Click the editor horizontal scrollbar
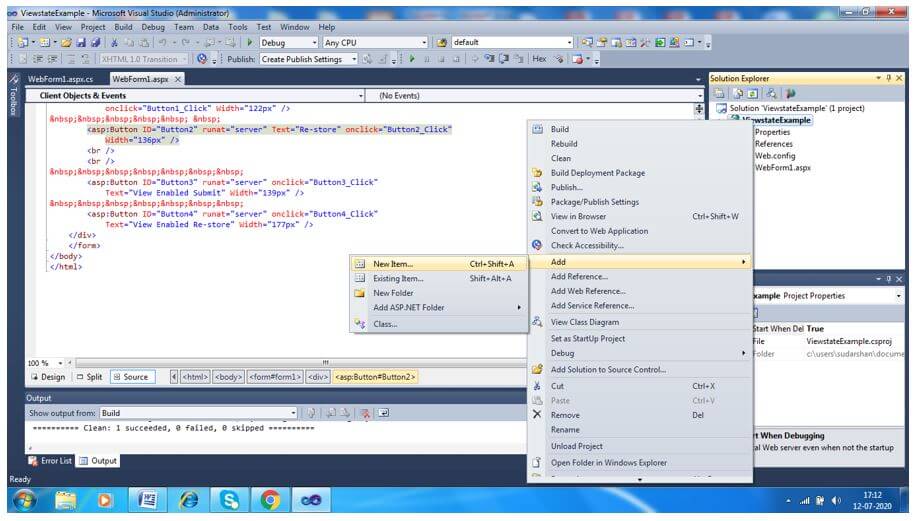Viewport: 924px width, 521px height. [325, 362]
